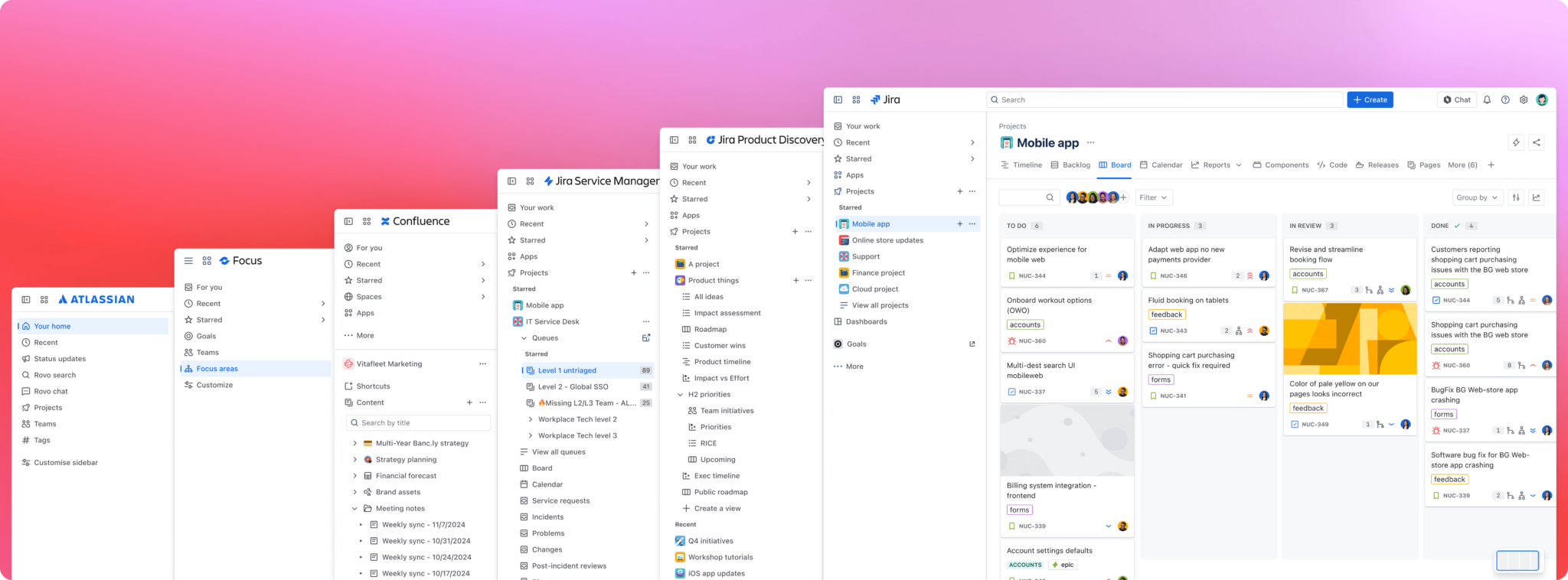Open the Group by dropdown
Screen dimensions: 1568x580
point(1477,197)
